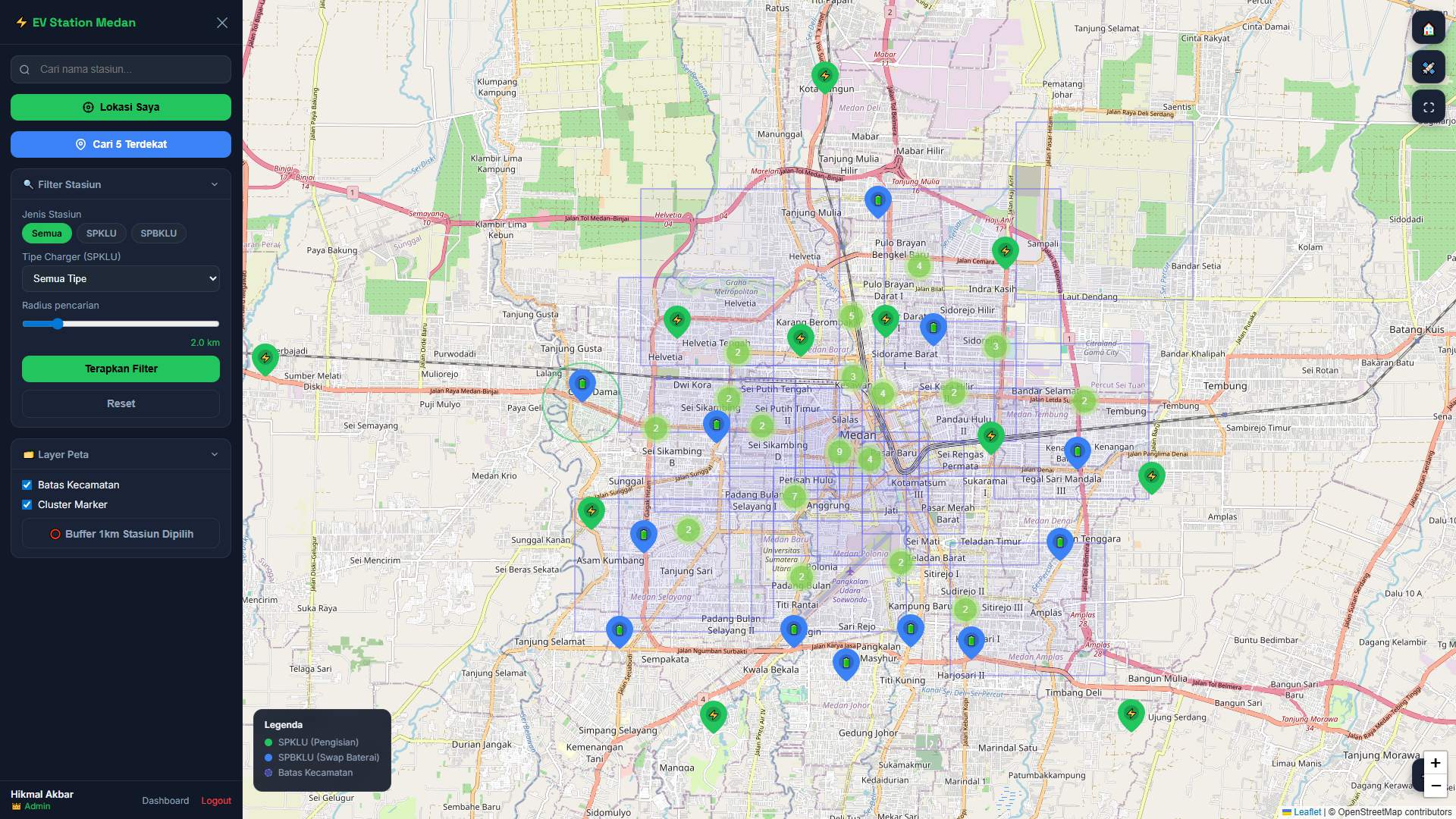Uncheck Batas Kecamatan layer
This screenshot has height=819, width=1456.
tap(27, 485)
